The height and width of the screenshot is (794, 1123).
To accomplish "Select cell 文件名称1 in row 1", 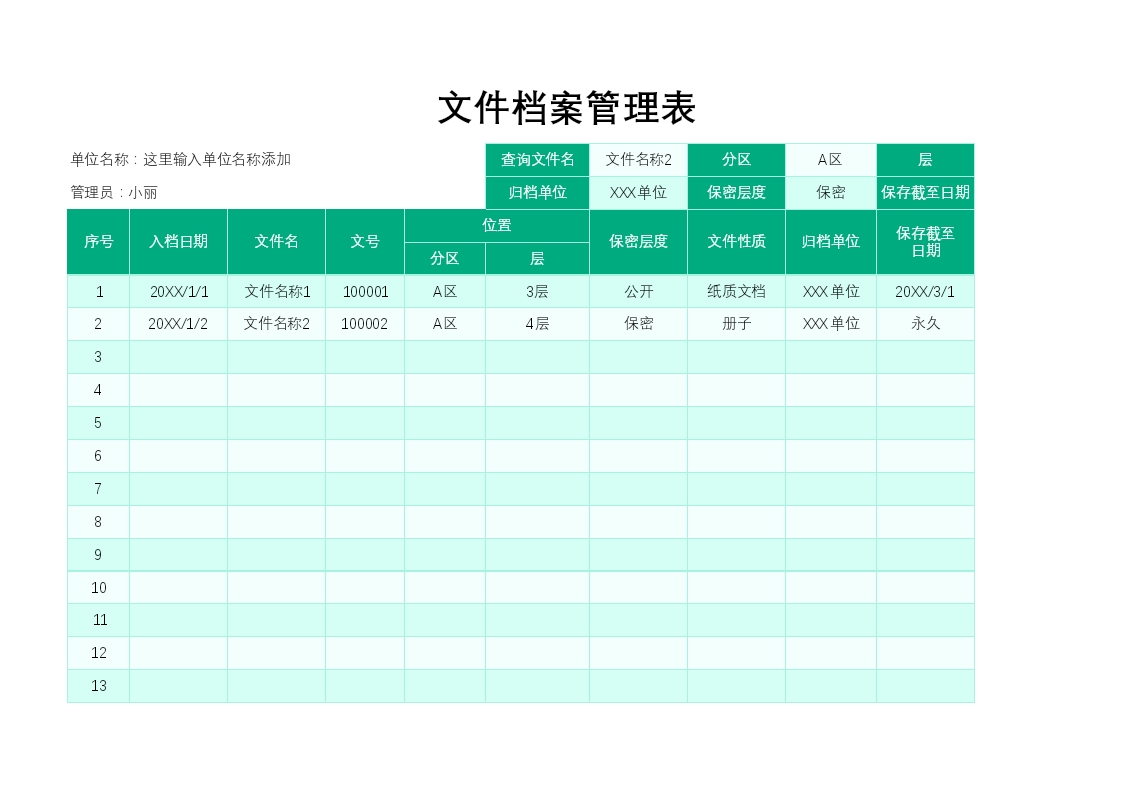I will point(276,291).
